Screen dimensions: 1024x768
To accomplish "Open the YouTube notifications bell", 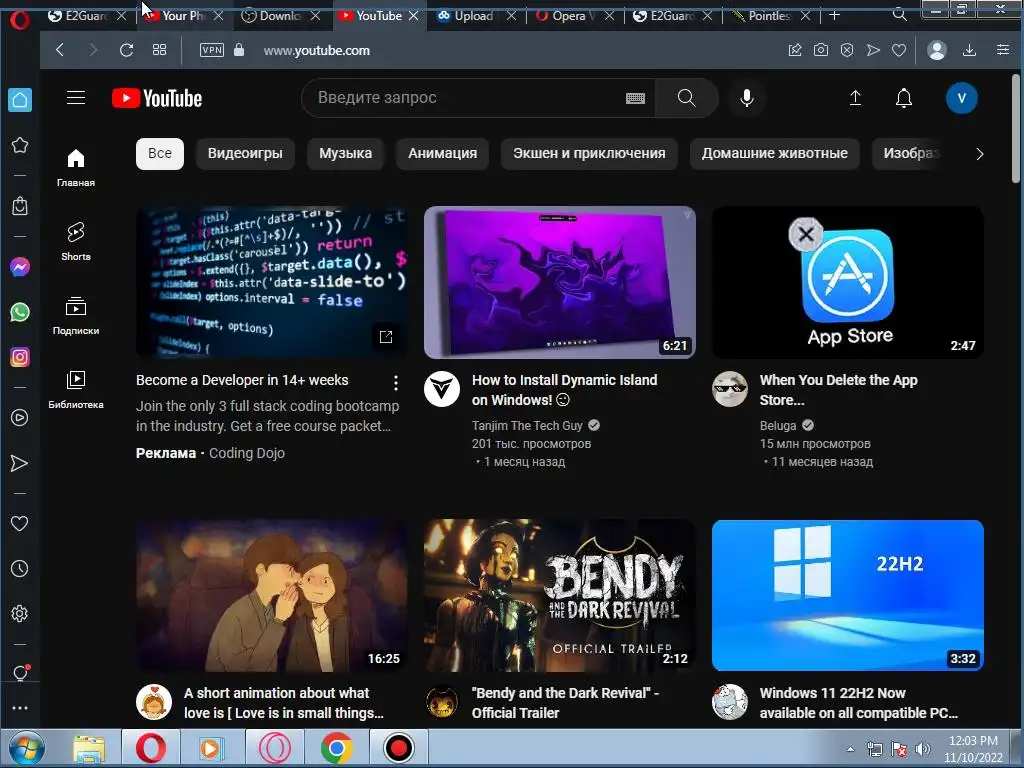I will click(x=904, y=98).
